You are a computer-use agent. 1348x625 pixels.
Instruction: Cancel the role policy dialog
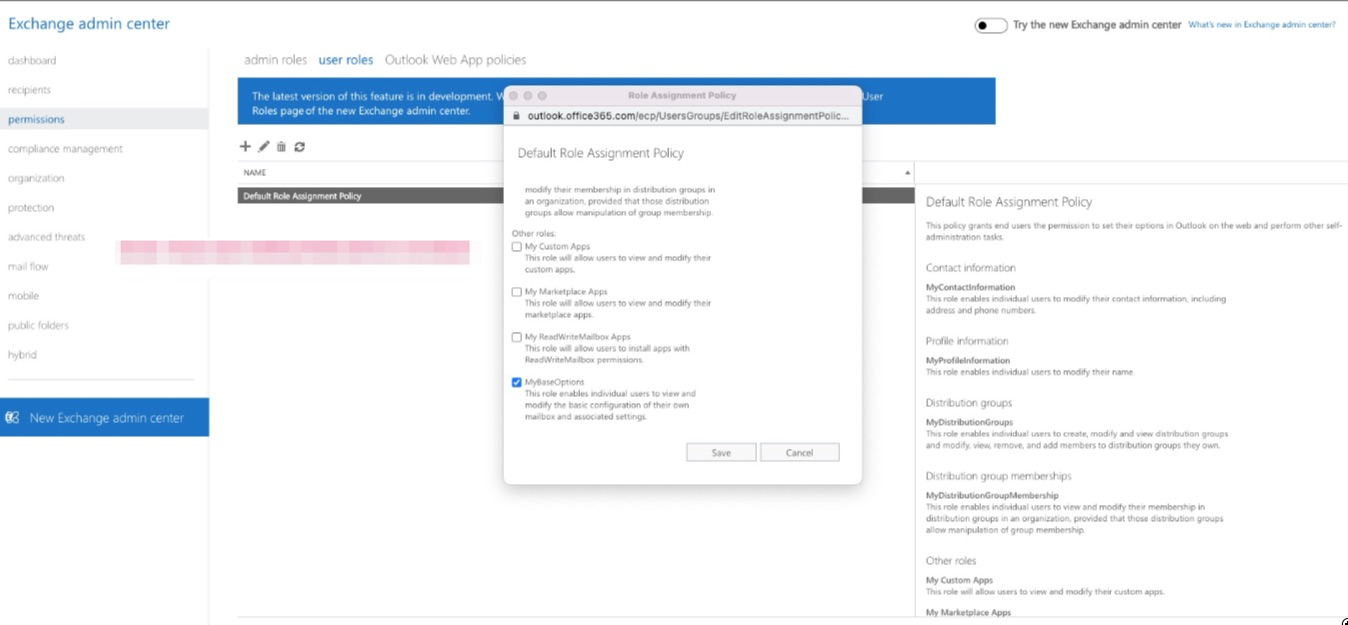[799, 451]
